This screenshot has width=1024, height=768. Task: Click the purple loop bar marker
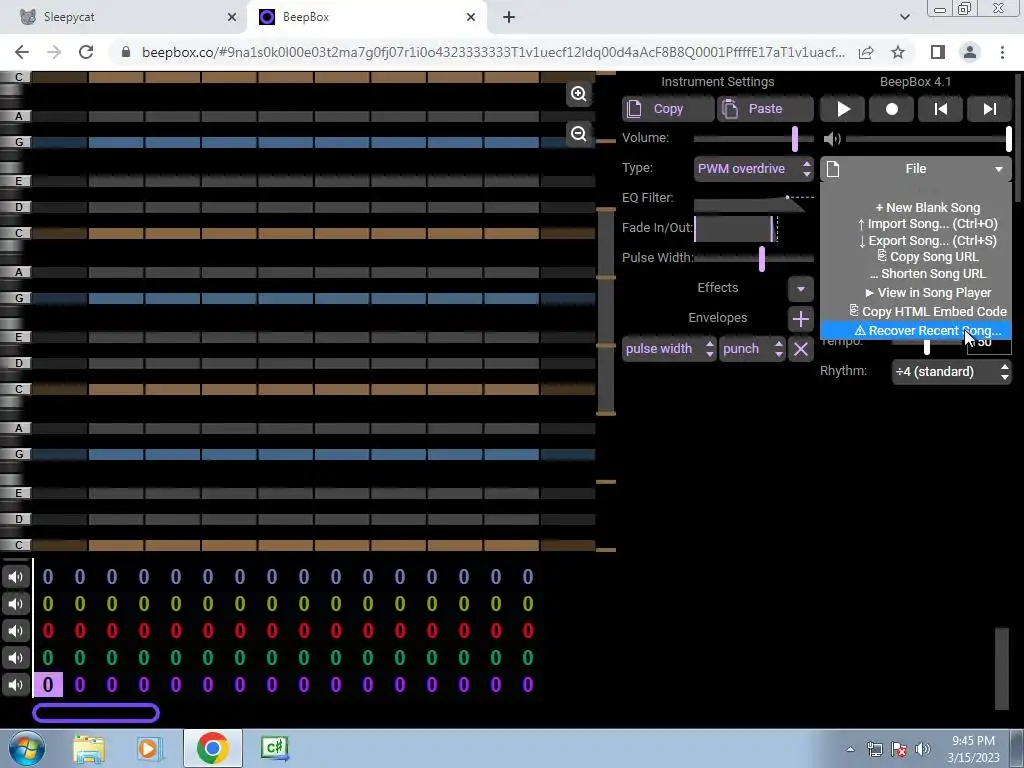[x=96, y=713]
